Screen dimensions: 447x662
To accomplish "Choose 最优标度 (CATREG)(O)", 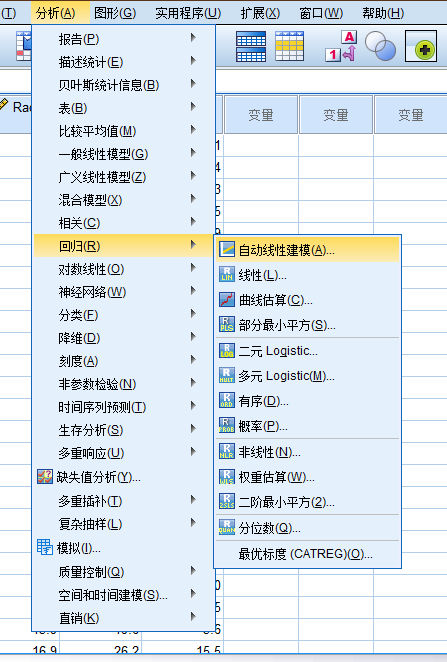I will (307, 554).
